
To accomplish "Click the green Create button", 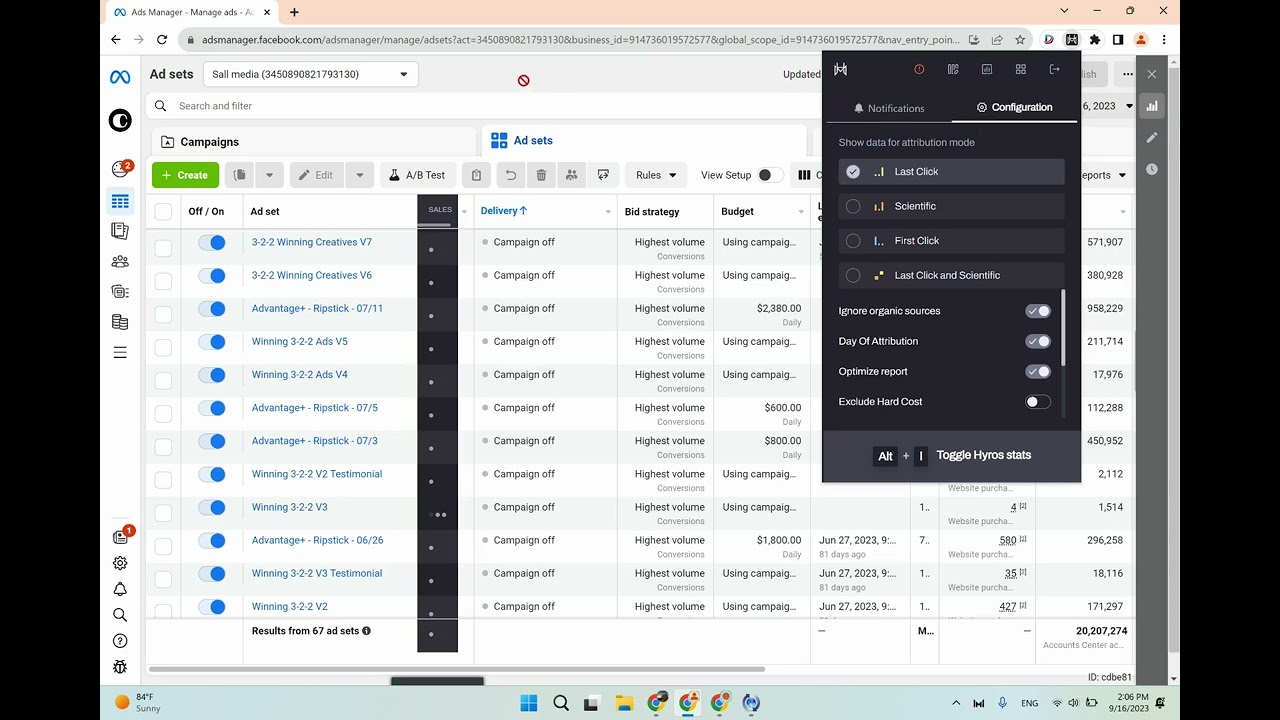I will tap(185, 175).
